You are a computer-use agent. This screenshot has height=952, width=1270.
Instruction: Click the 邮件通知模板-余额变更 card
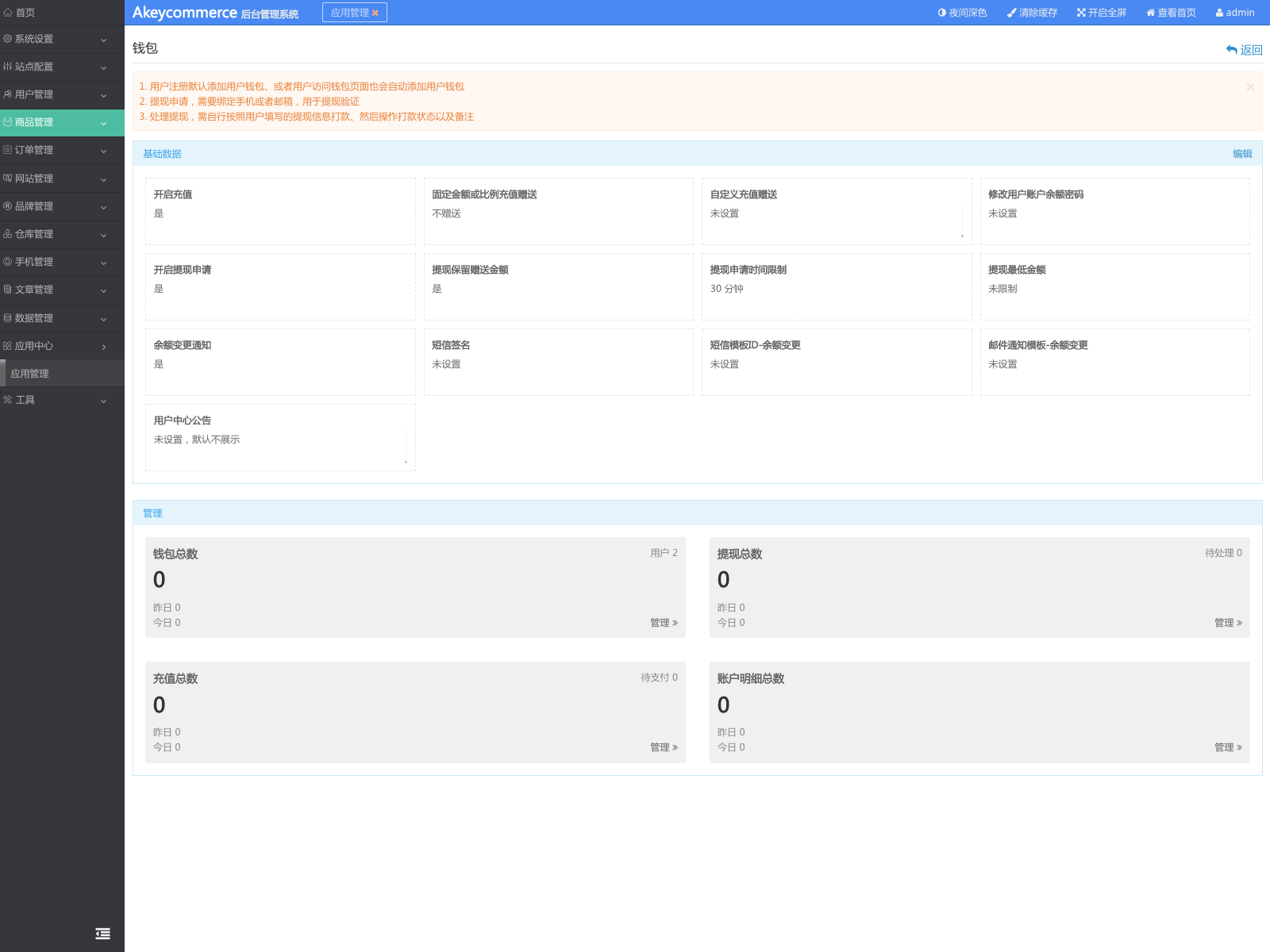[1115, 362]
